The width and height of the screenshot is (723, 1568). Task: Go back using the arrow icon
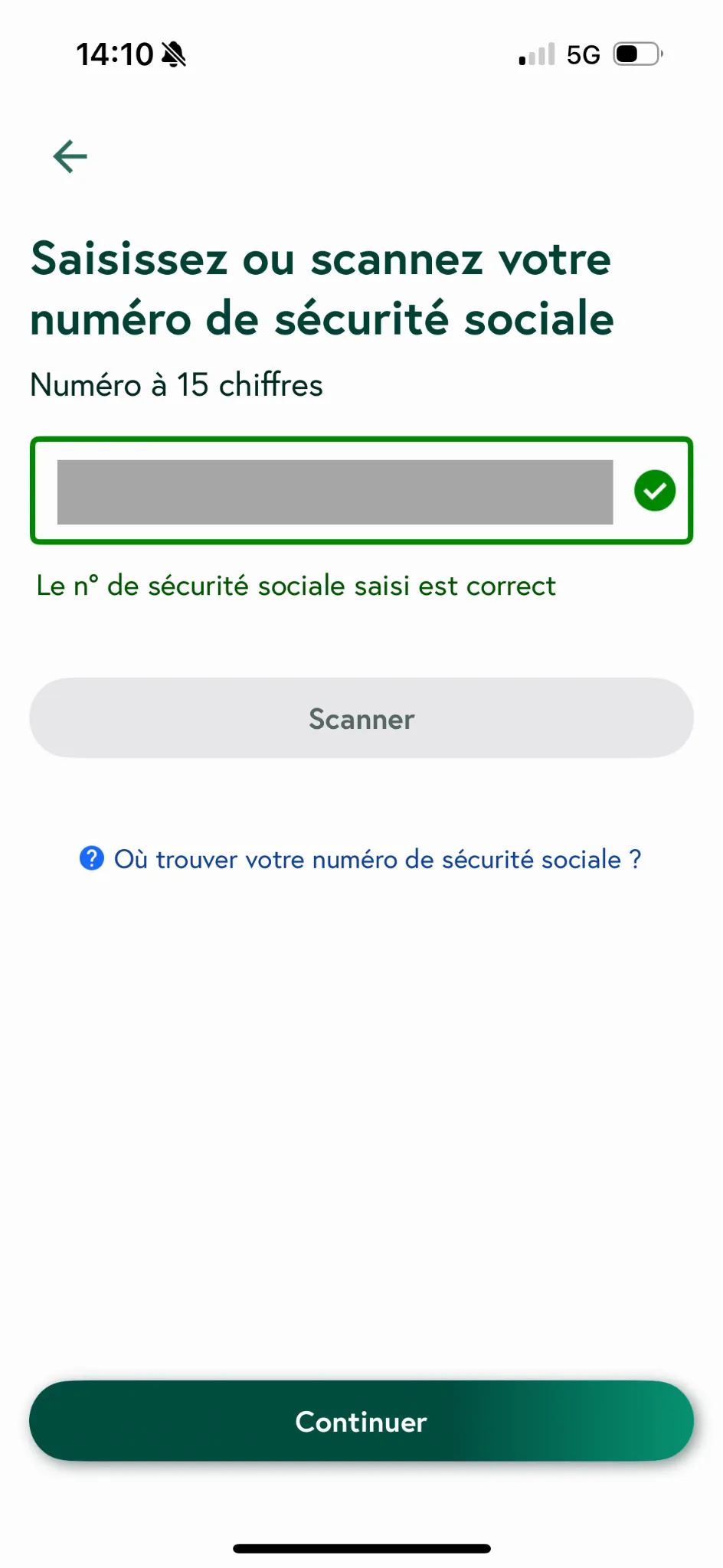[x=70, y=156]
